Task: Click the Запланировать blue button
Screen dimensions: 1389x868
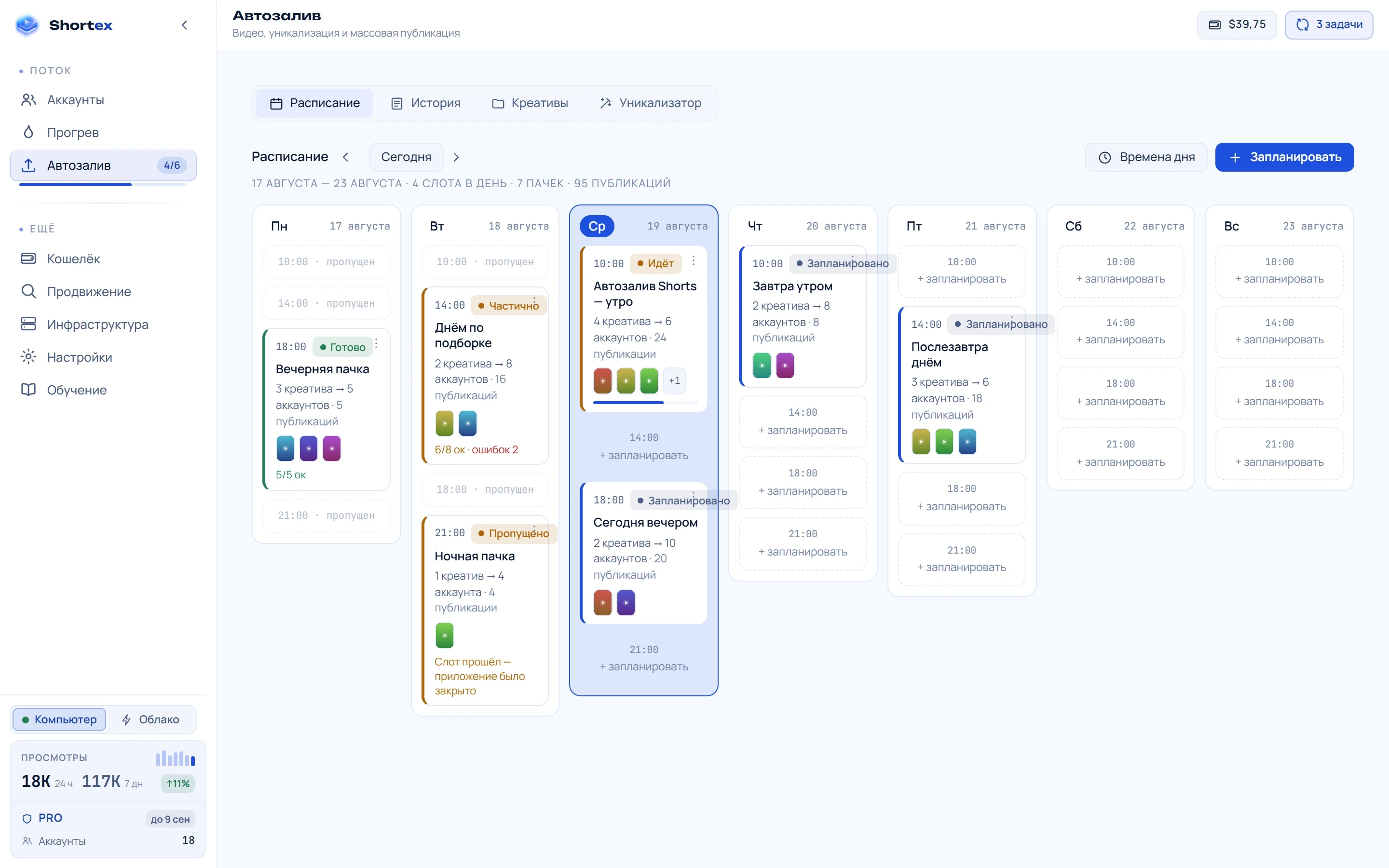Action: tap(1284, 157)
